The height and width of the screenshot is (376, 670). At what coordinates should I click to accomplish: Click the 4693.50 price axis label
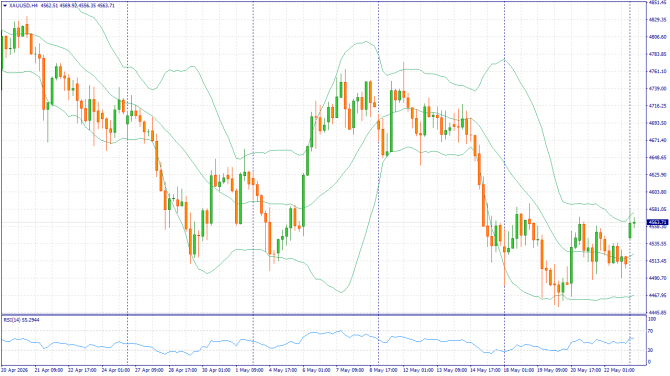657,123
